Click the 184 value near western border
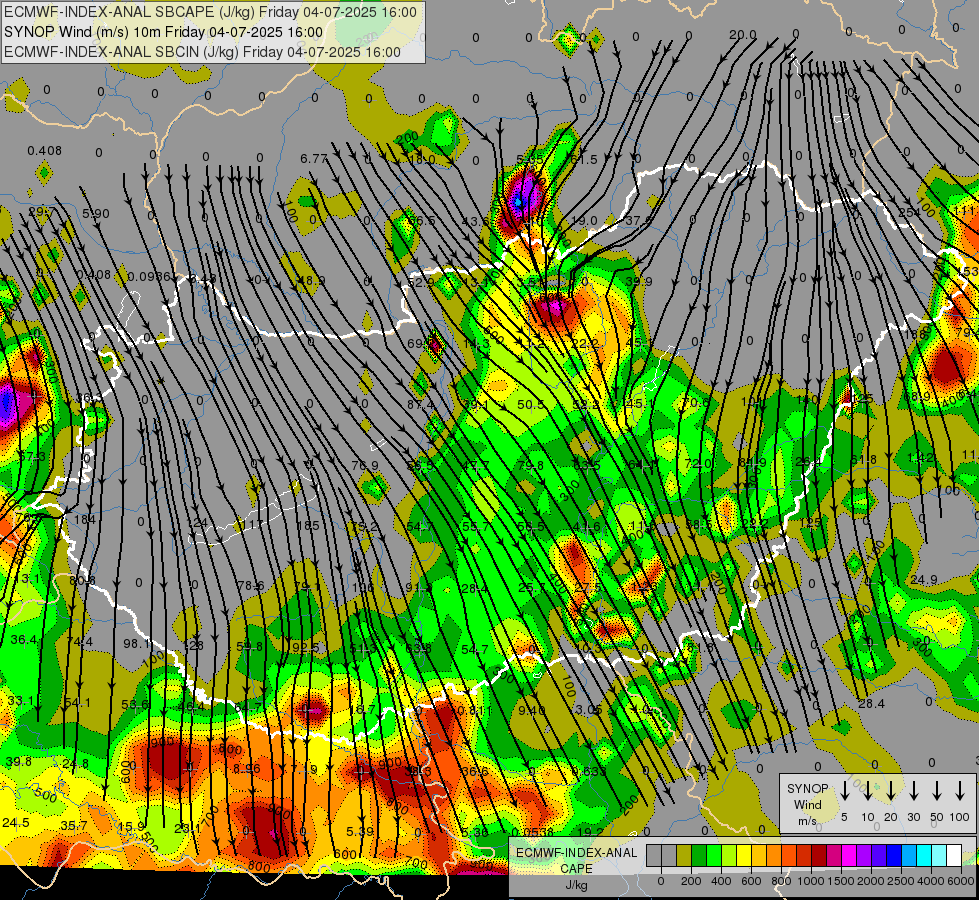This screenshot has height=900, width=979. (x=85, y=520)
